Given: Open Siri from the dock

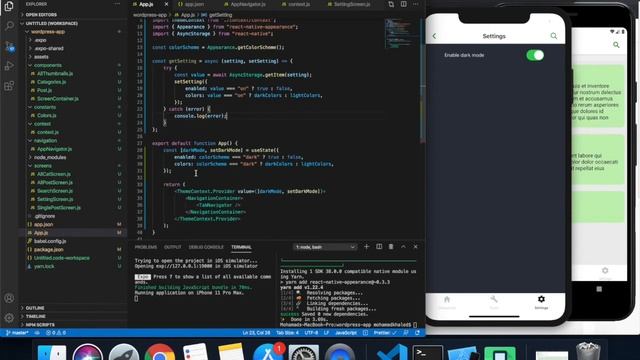Looking at the screenshot, I should pyautogui.click(x=87, y=353).
